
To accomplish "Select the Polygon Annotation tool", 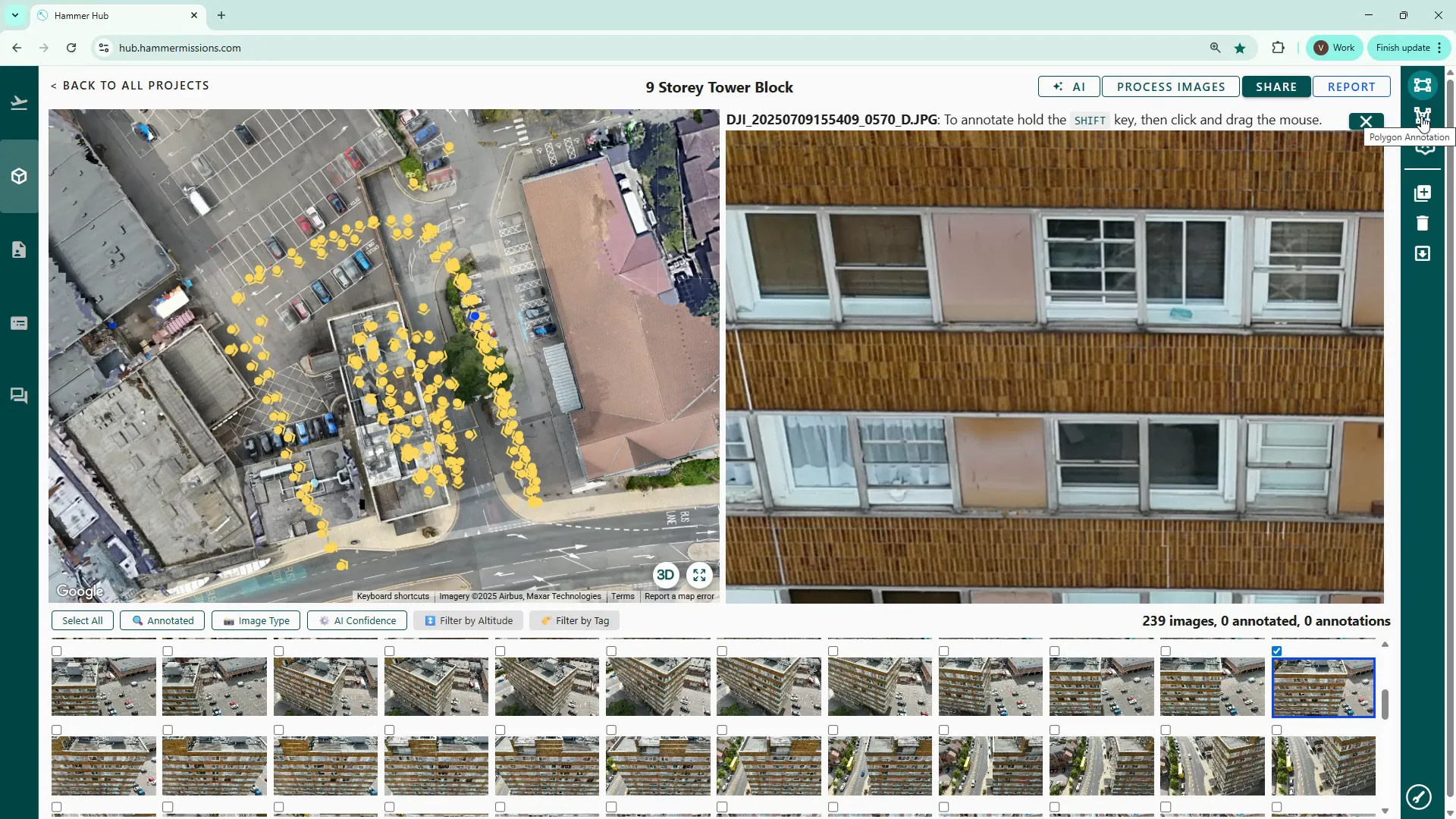I will (1422, 116).
